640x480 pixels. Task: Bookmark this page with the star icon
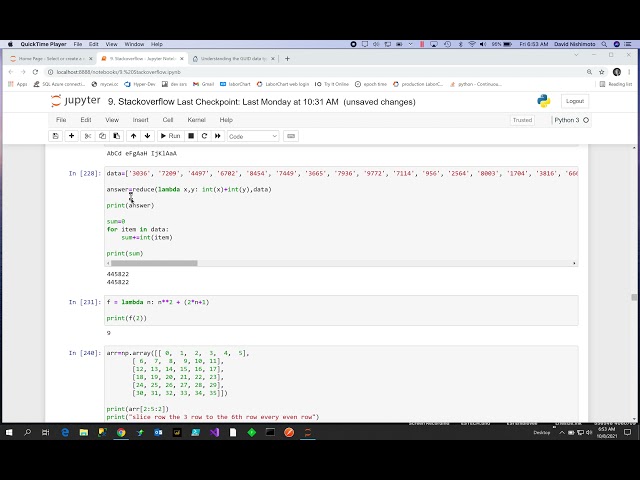point(602,72)
